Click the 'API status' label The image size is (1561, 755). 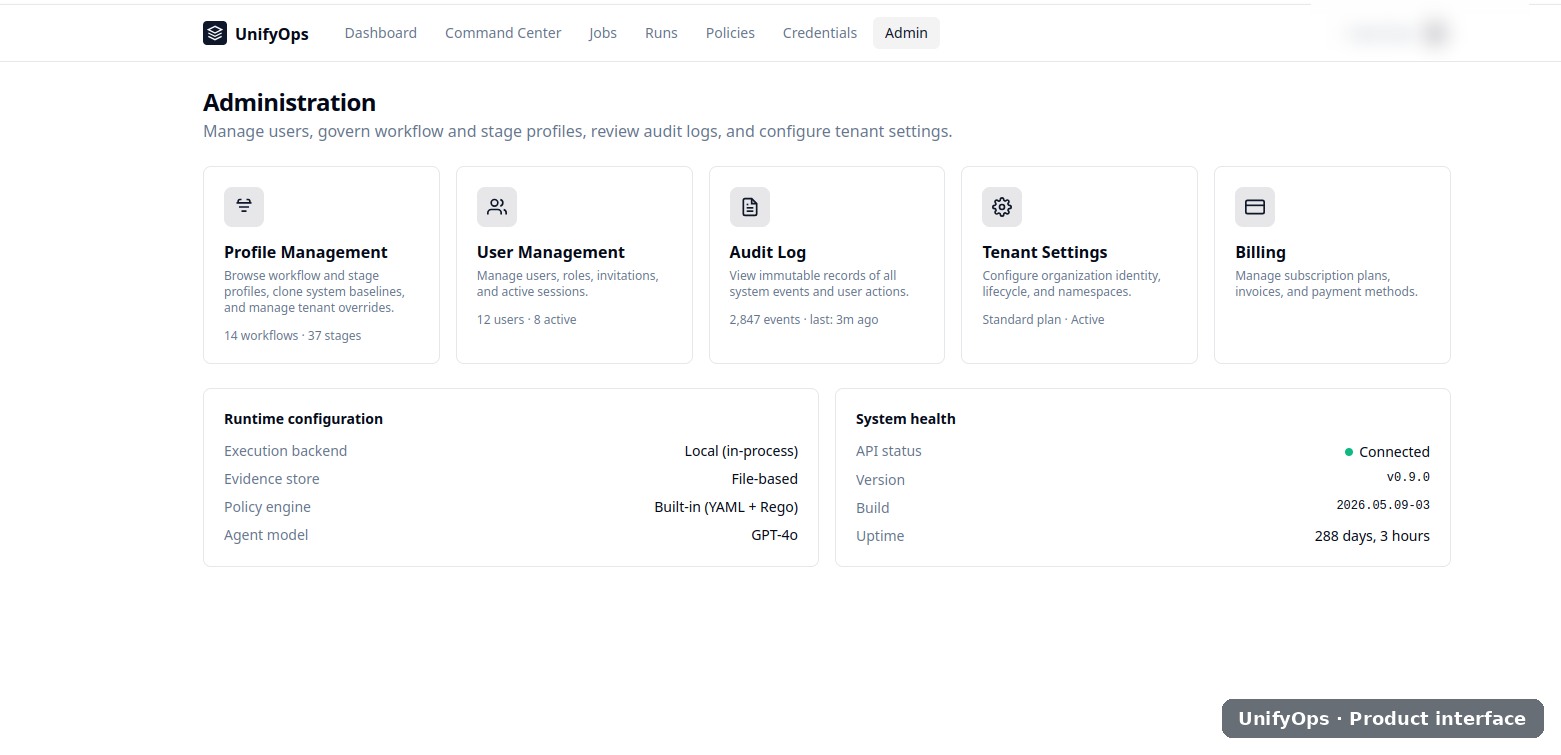coord(889,451)
